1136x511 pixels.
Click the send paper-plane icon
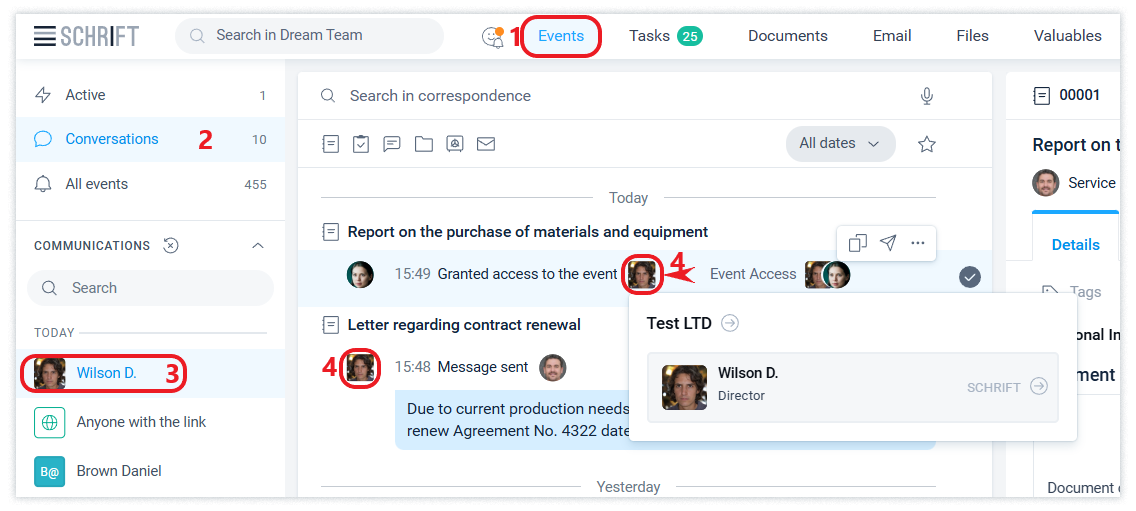pos(888,243)
